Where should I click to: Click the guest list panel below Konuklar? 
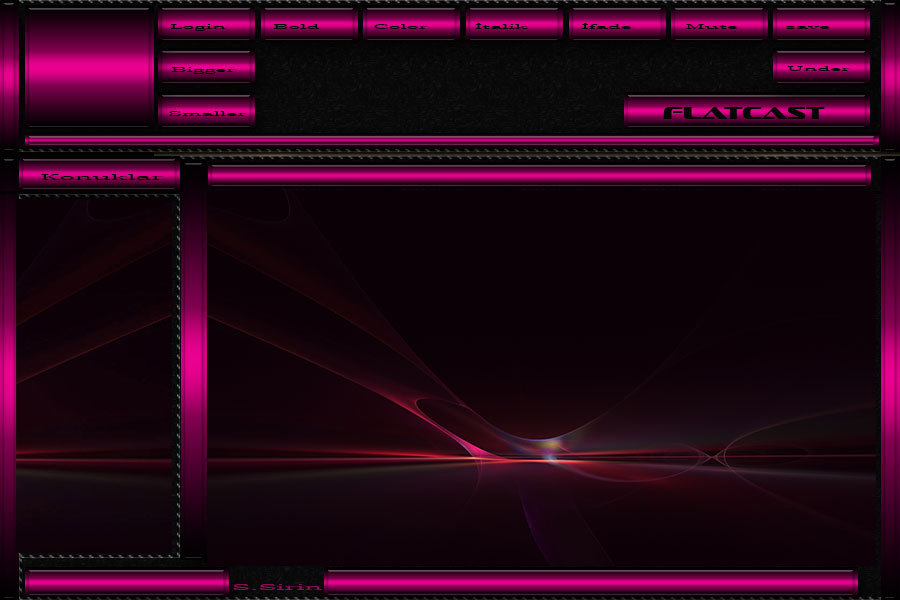[x=98, y=375]
